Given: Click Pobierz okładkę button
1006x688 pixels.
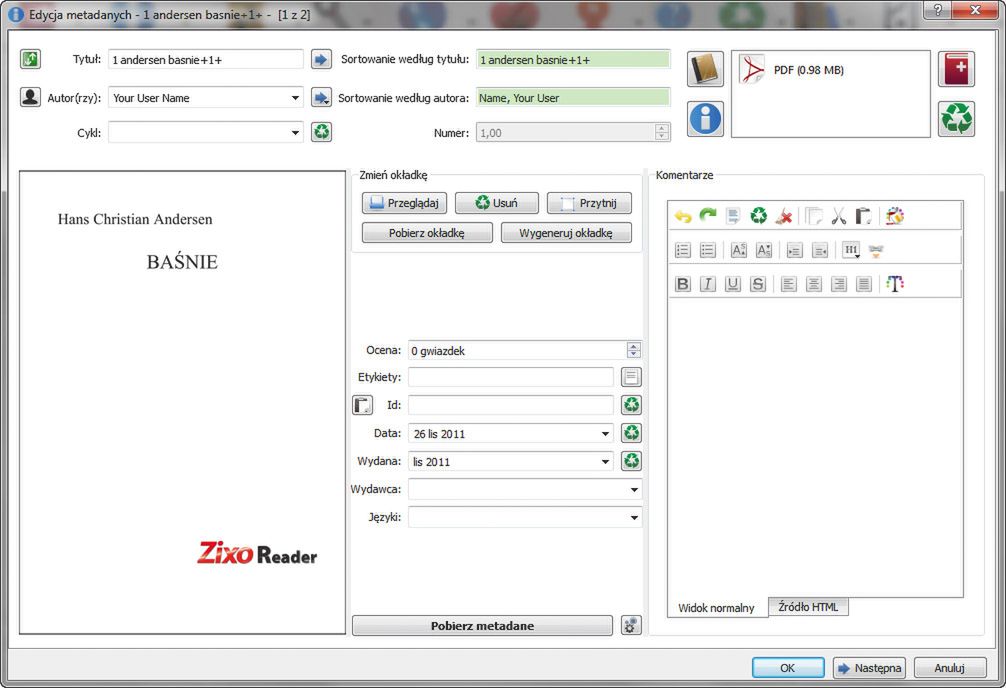Looking at the screenshot, I should [427, 232].
